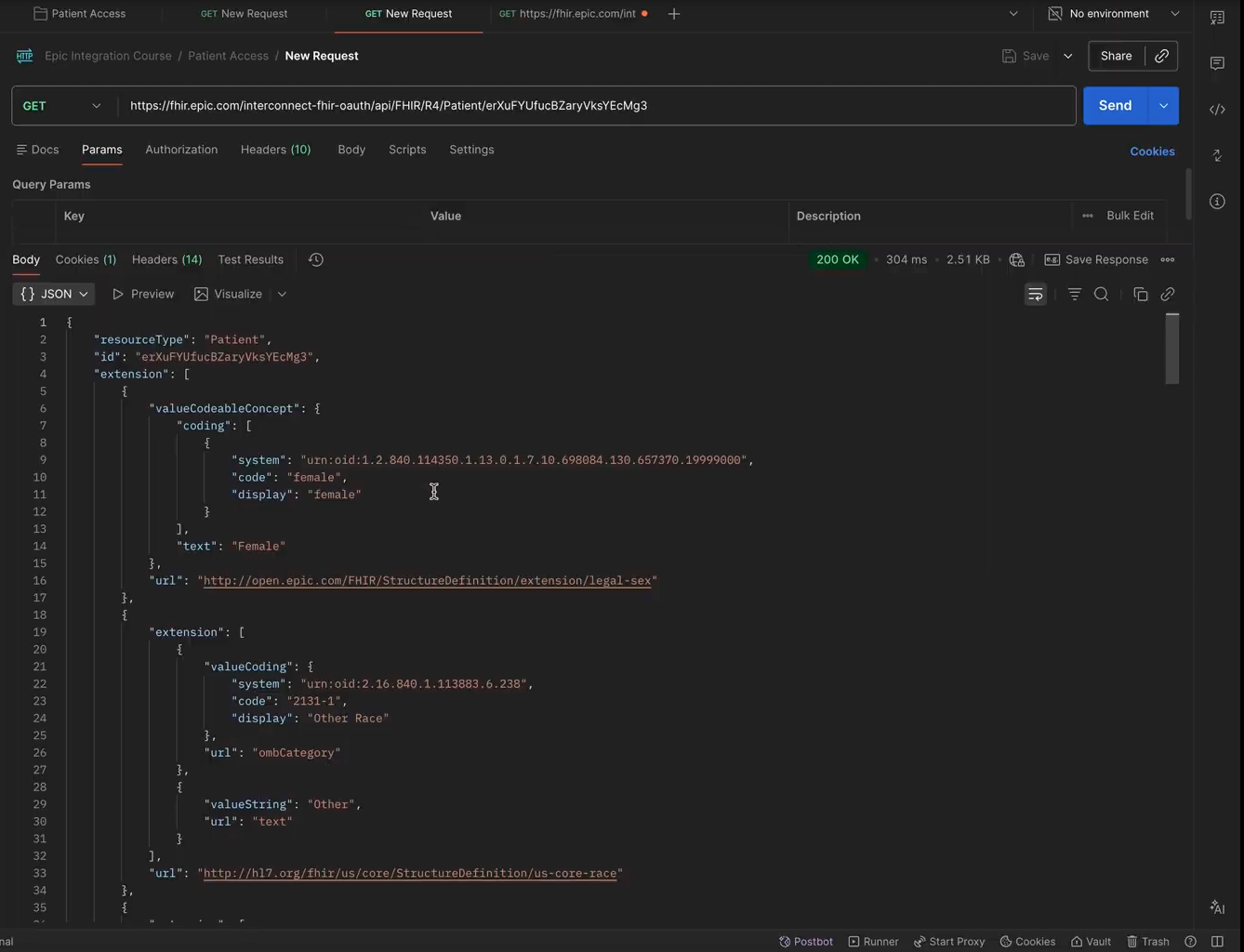This screenshot has height=952, width=1244.
Task: Open the legal-sex StructureDefinition link
Action: pyautogui.click(x=427, y=581)
